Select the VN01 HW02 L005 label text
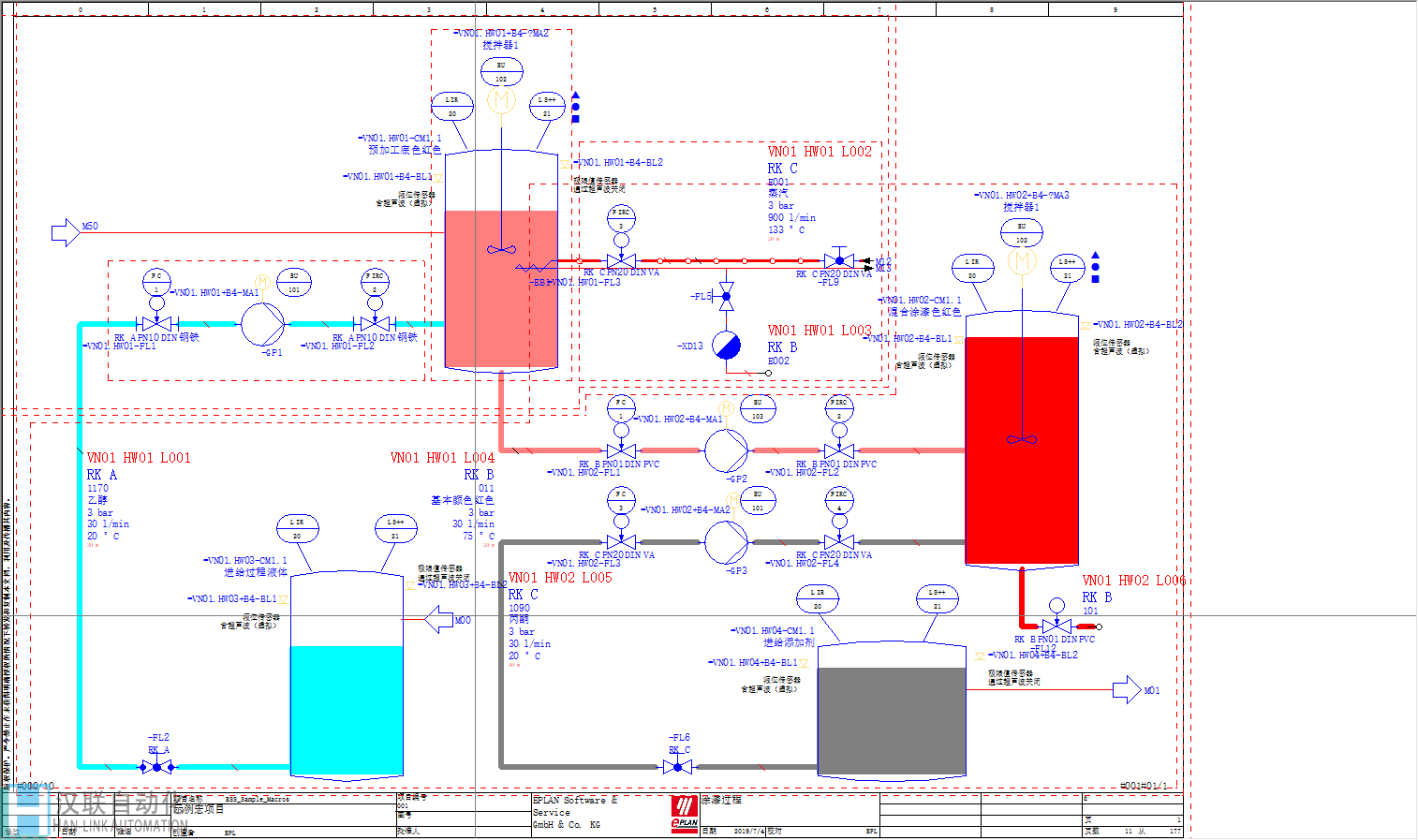This screenshot has height=840, width=1418. click(559, 578)
